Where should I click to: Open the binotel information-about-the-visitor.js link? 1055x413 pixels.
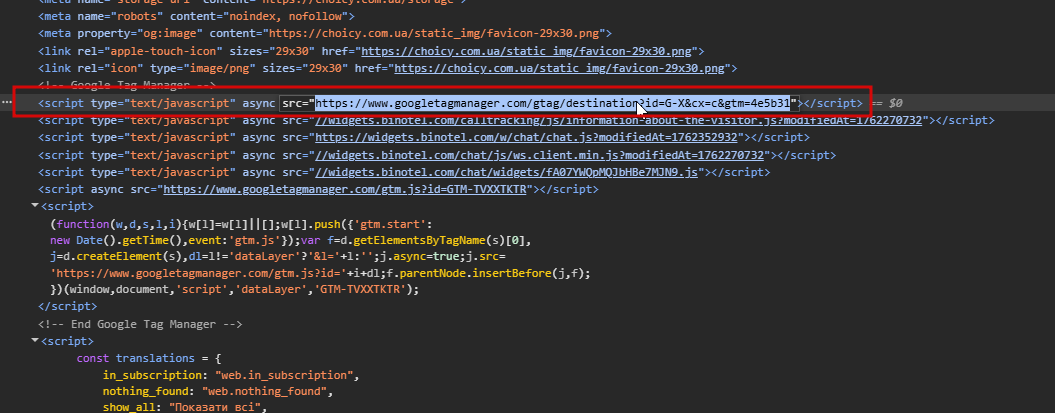[619, 120]
